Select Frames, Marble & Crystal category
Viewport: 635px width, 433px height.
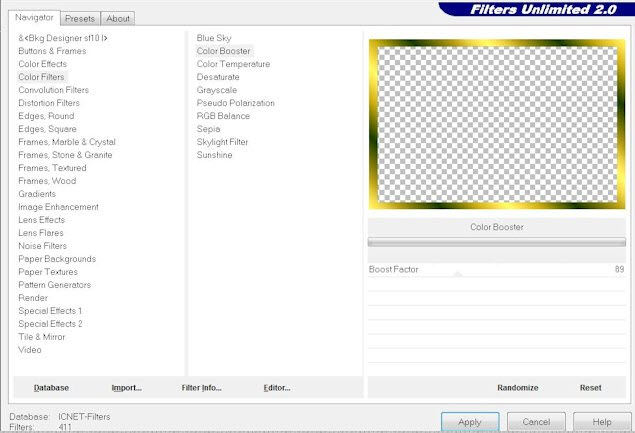67,142
